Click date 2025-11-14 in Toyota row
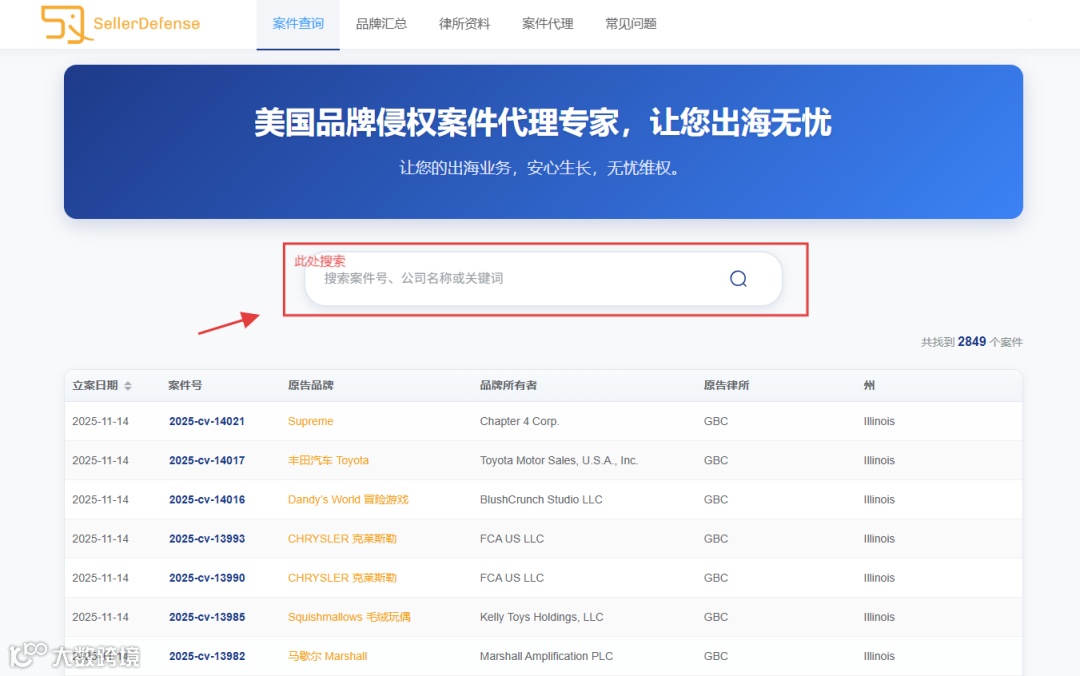Screen dimensions: 1080x676 point(100,460)
